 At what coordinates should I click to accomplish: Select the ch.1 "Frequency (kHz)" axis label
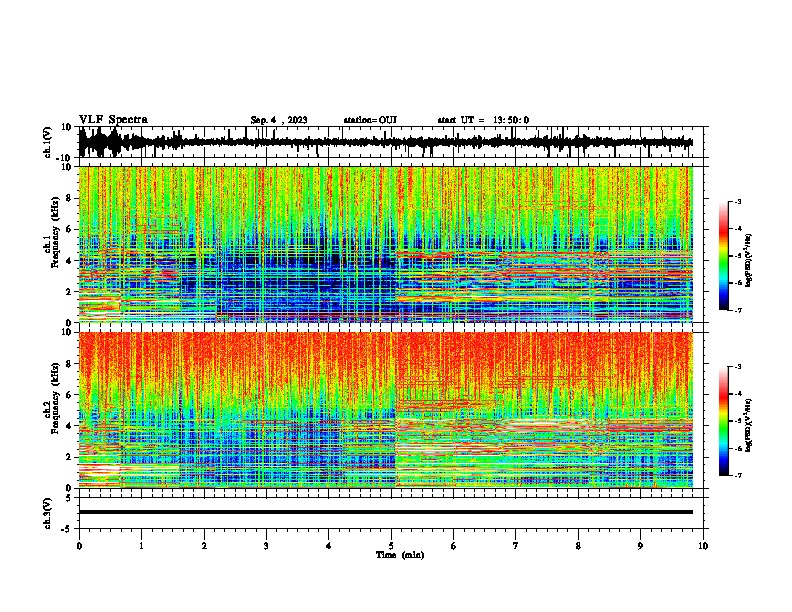(55, 232)
